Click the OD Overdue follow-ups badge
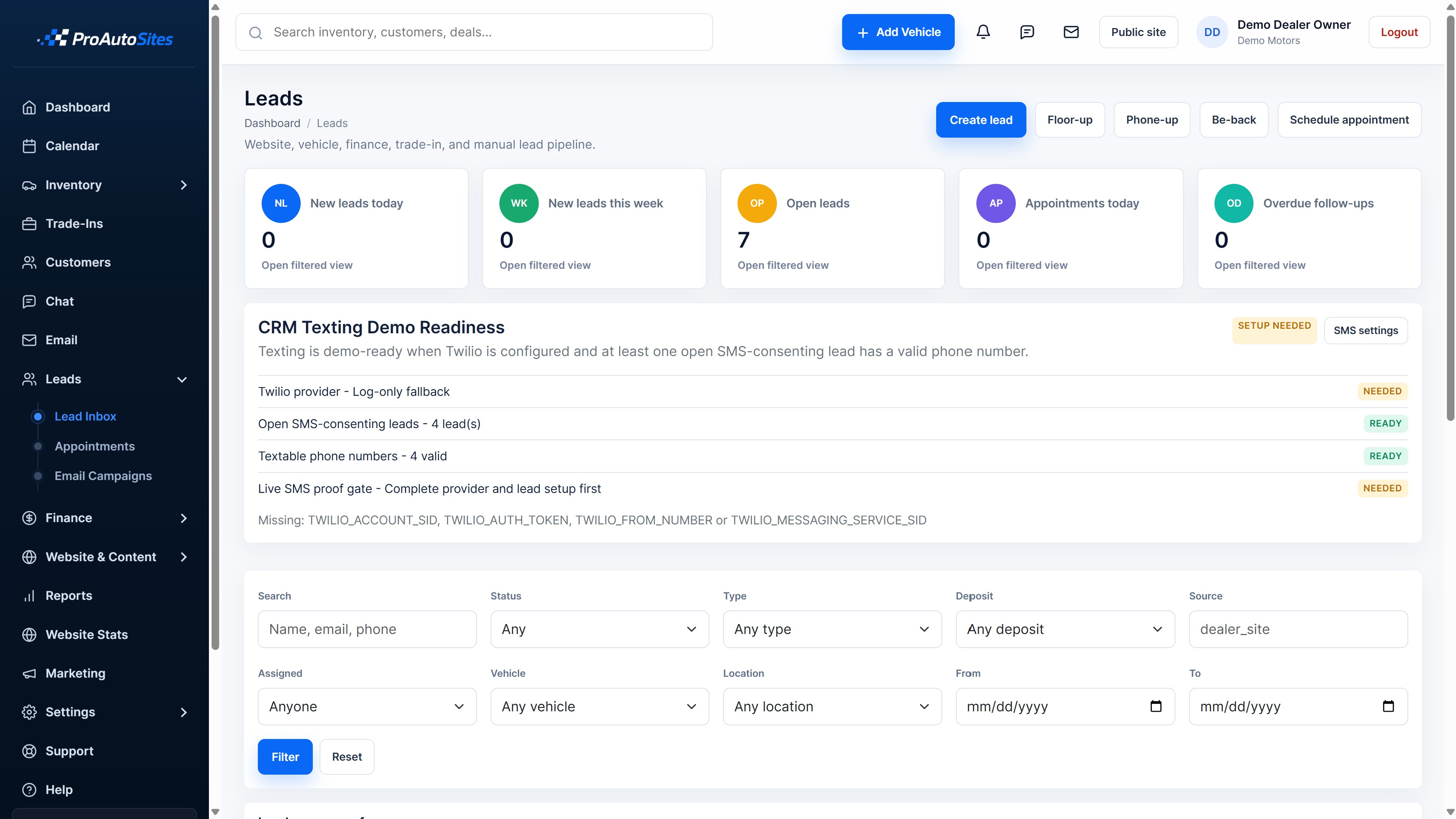This screenshot has width=1456, height=819. coord(1234,204)
